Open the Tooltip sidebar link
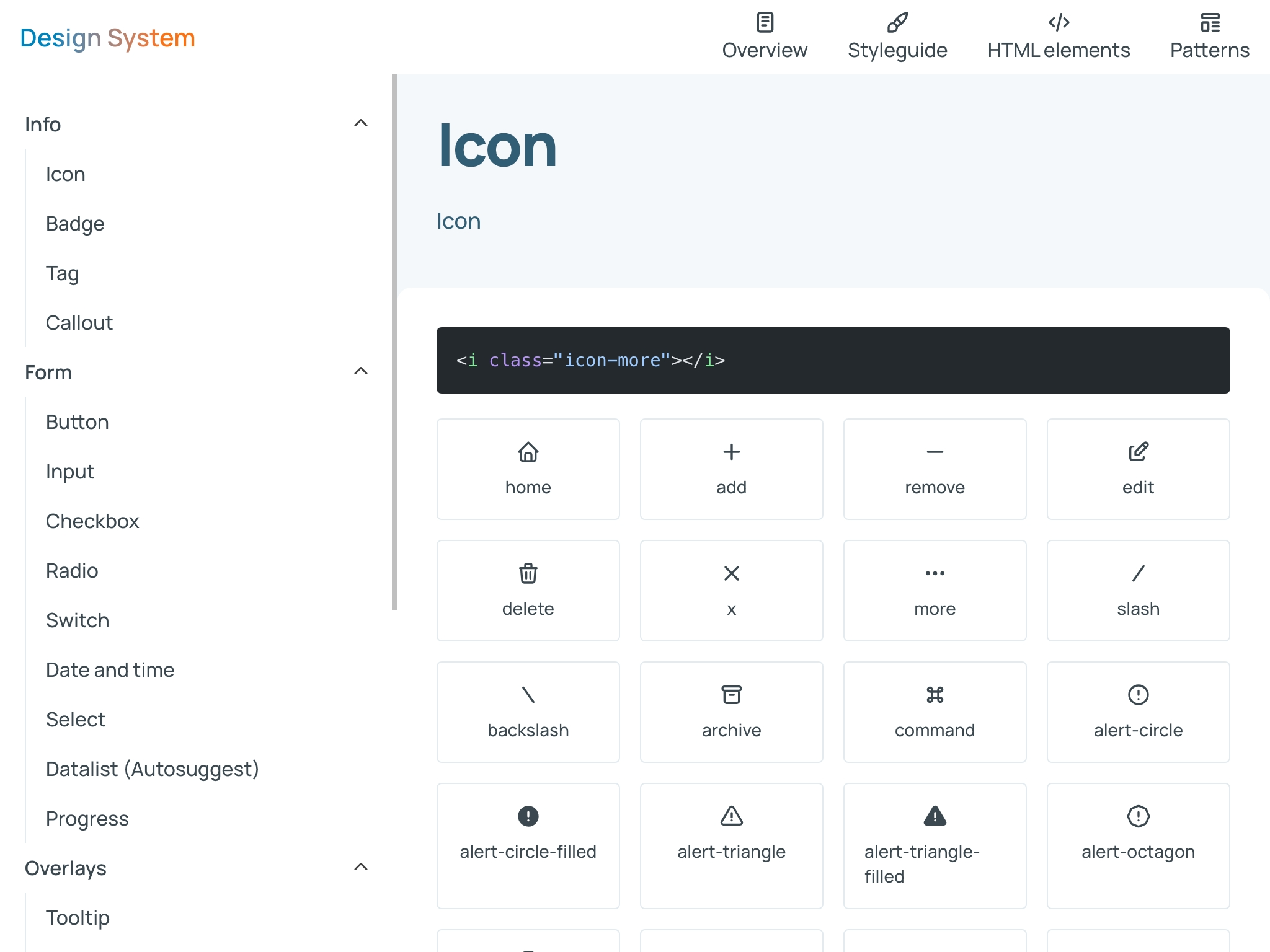Viewport: 1270px width, 952px height. (x=78, y=918)
